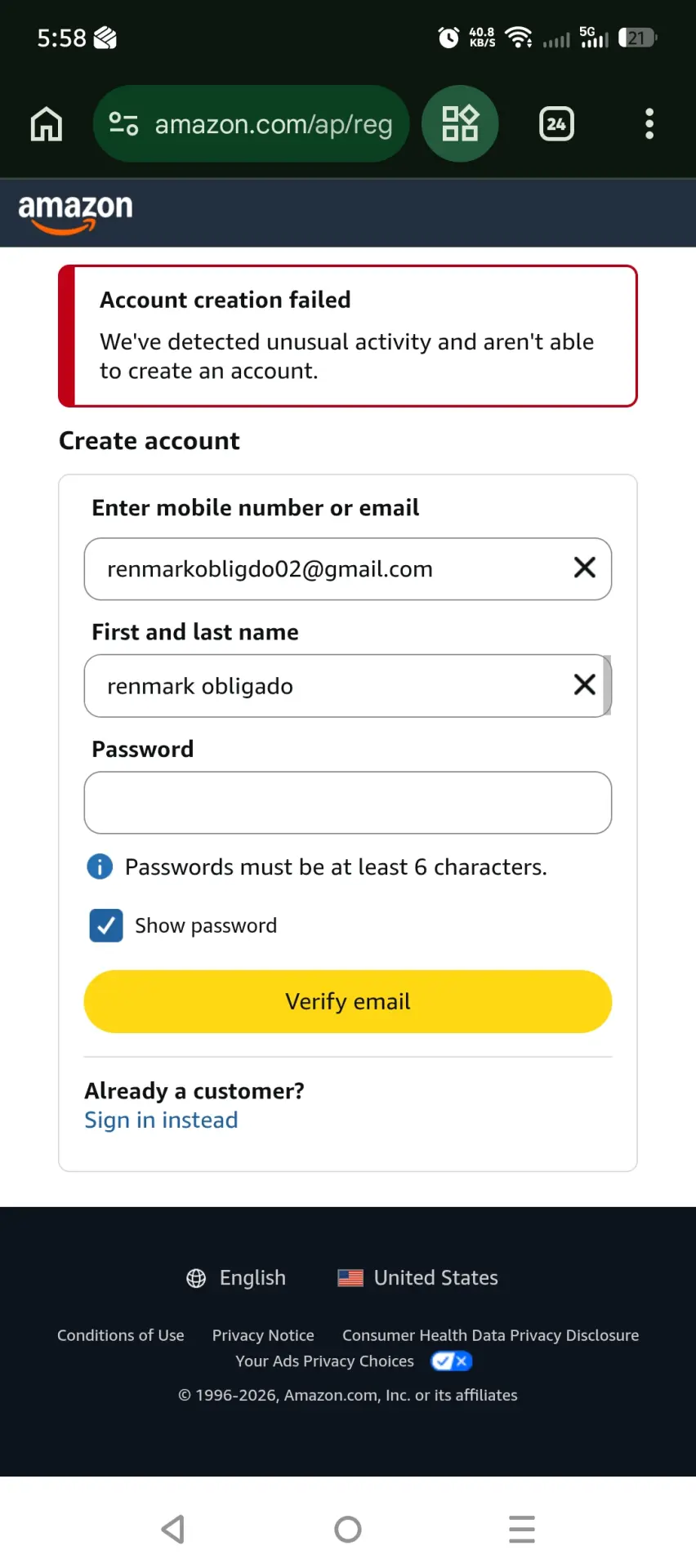Screen dimensions: 696x1568
Task: Open Conditions of Use link
Action: coord(121,1335)
